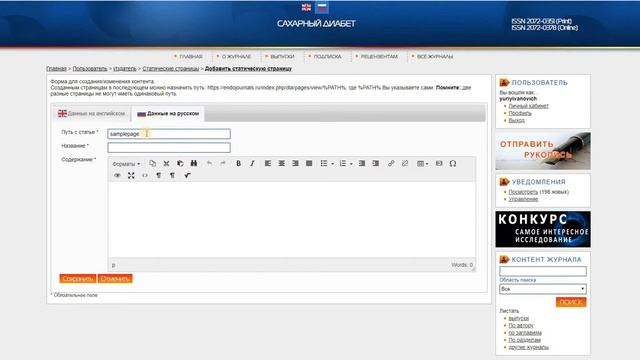The width and height of the screenshot is (640, 360).
Task: Open the Форматы dropdown
Action: point(126,164)
